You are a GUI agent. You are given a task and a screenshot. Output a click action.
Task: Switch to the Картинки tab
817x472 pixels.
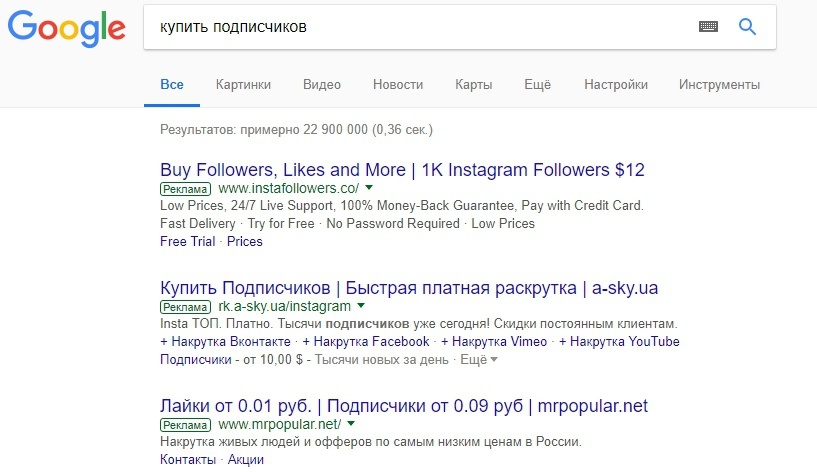pyautogui.click(x=243, y=84)
